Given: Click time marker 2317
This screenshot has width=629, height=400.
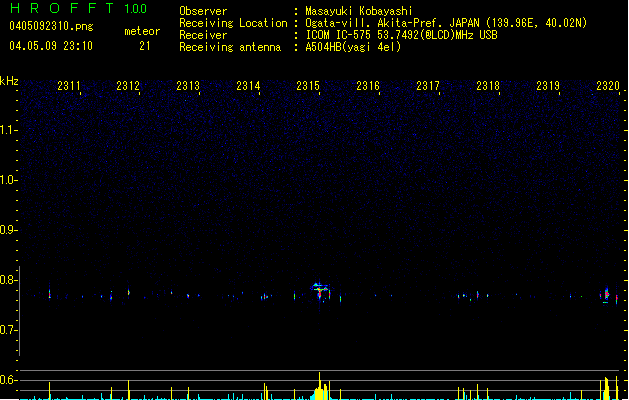Looking at the screenshot, I should pyautogui.click(x=428, y=86).
